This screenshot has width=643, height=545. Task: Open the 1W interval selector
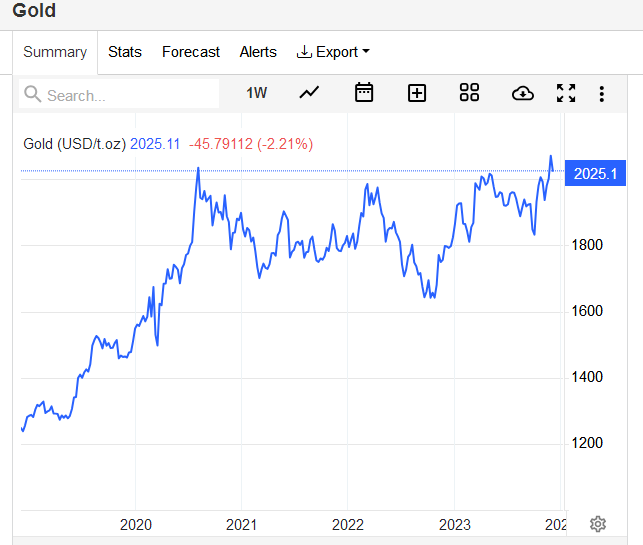pyautogui.click(x=256, y=93)
